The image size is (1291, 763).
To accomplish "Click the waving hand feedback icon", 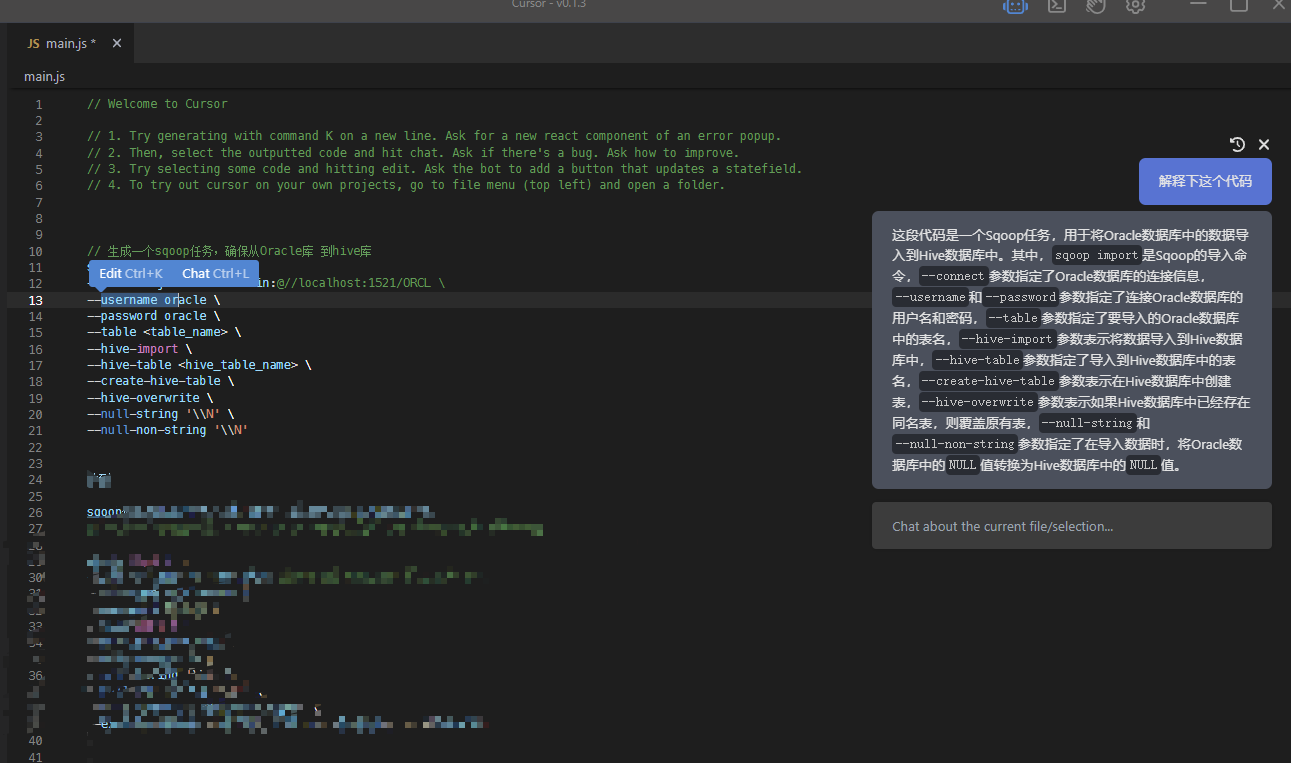I will pyautogui.click(x=1096, y=6).
